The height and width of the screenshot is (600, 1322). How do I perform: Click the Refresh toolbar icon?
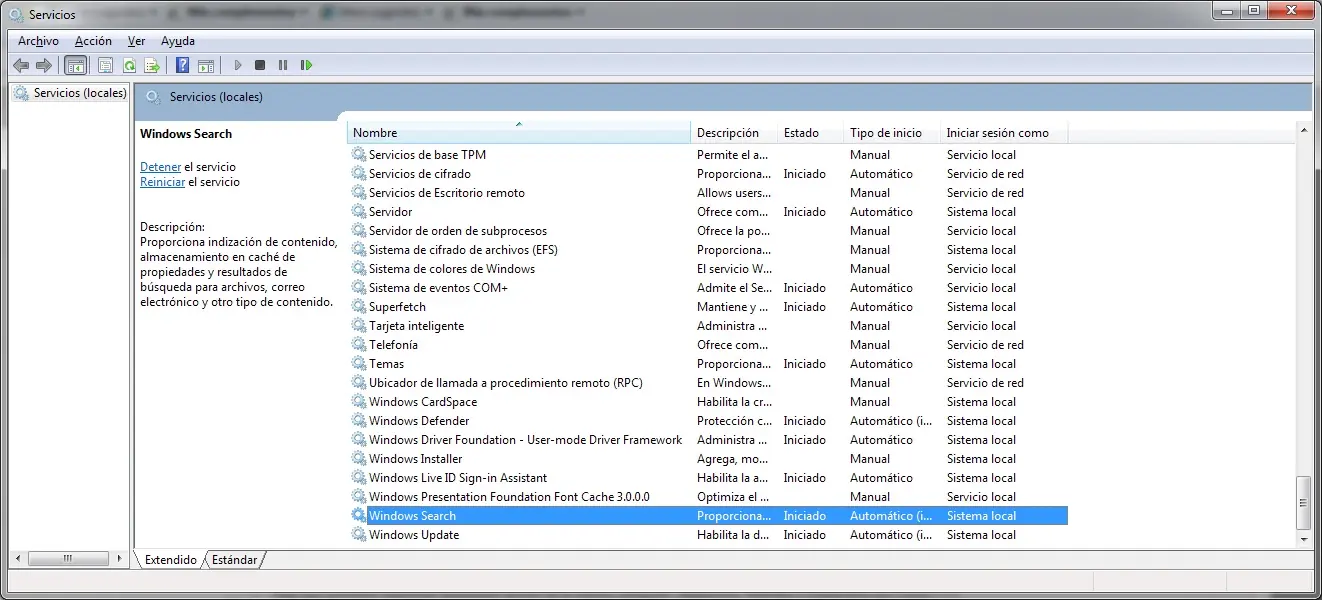[x=129, y=65]
